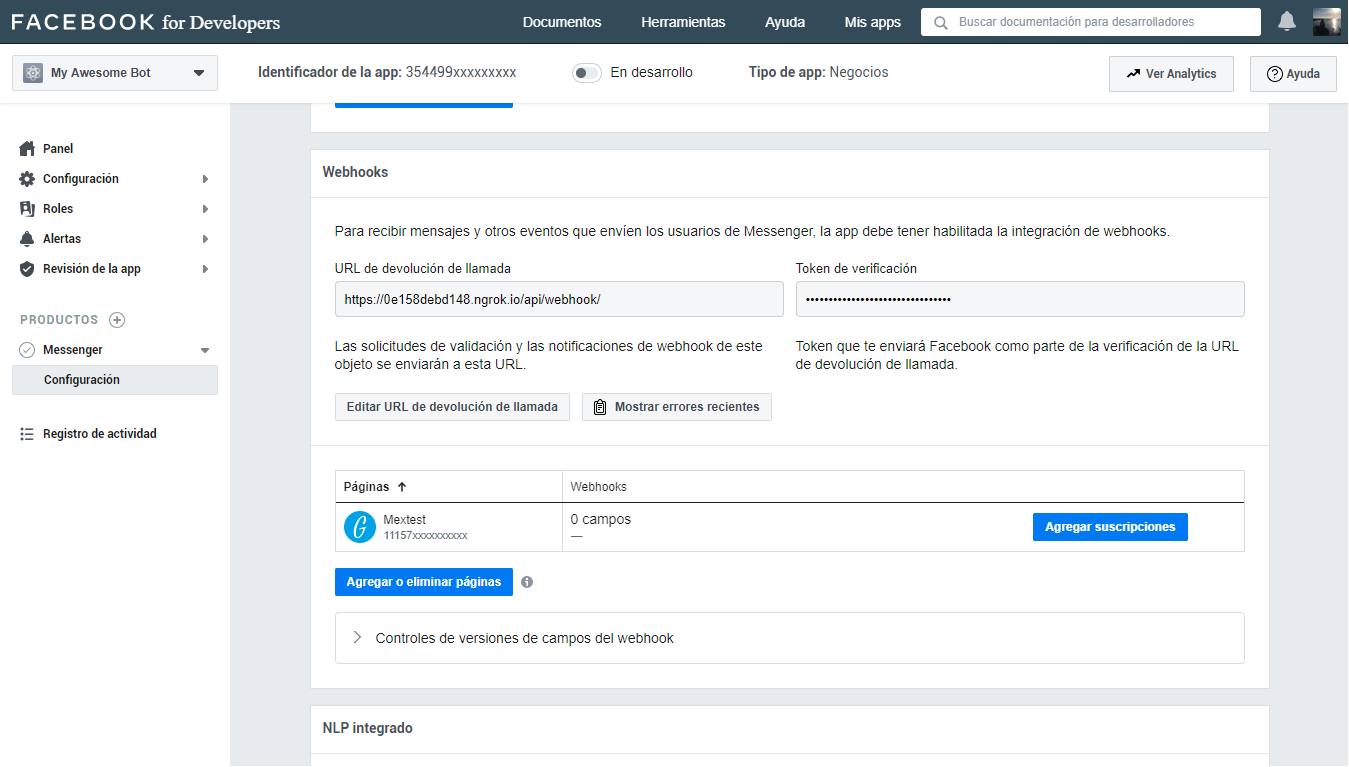Click the NLP integrado section heading
The height and width of the screenshot is (767, 1349).
(x=367, y=729)
